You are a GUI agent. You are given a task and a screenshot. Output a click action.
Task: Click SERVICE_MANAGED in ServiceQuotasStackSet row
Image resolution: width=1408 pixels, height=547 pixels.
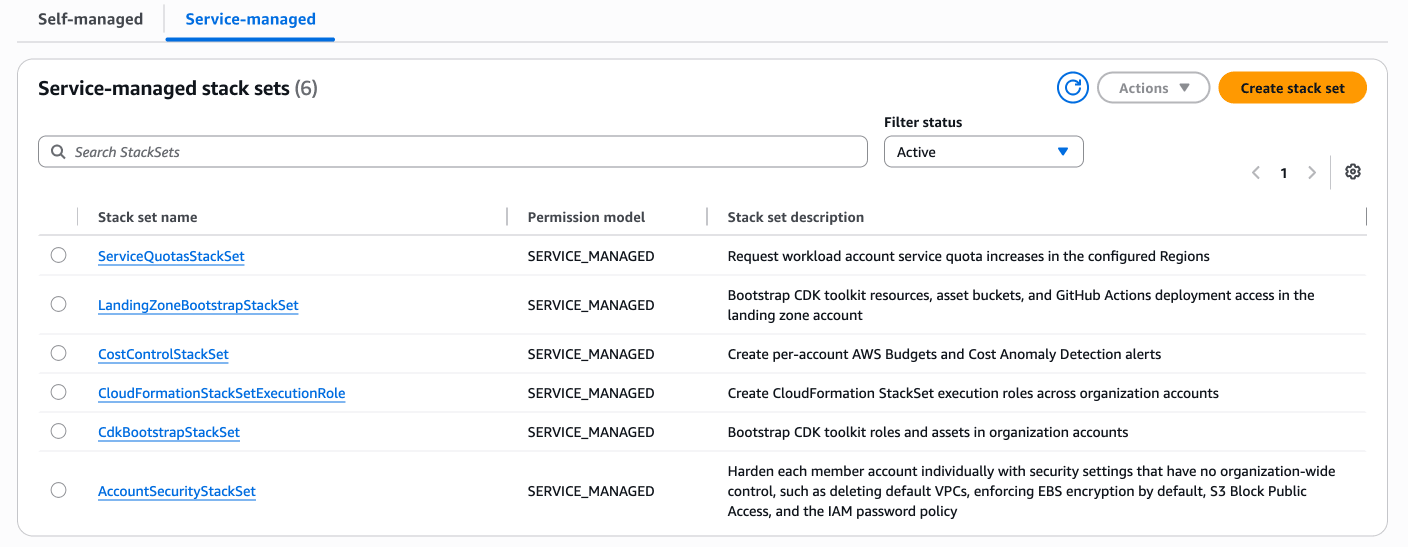(591, 256)
